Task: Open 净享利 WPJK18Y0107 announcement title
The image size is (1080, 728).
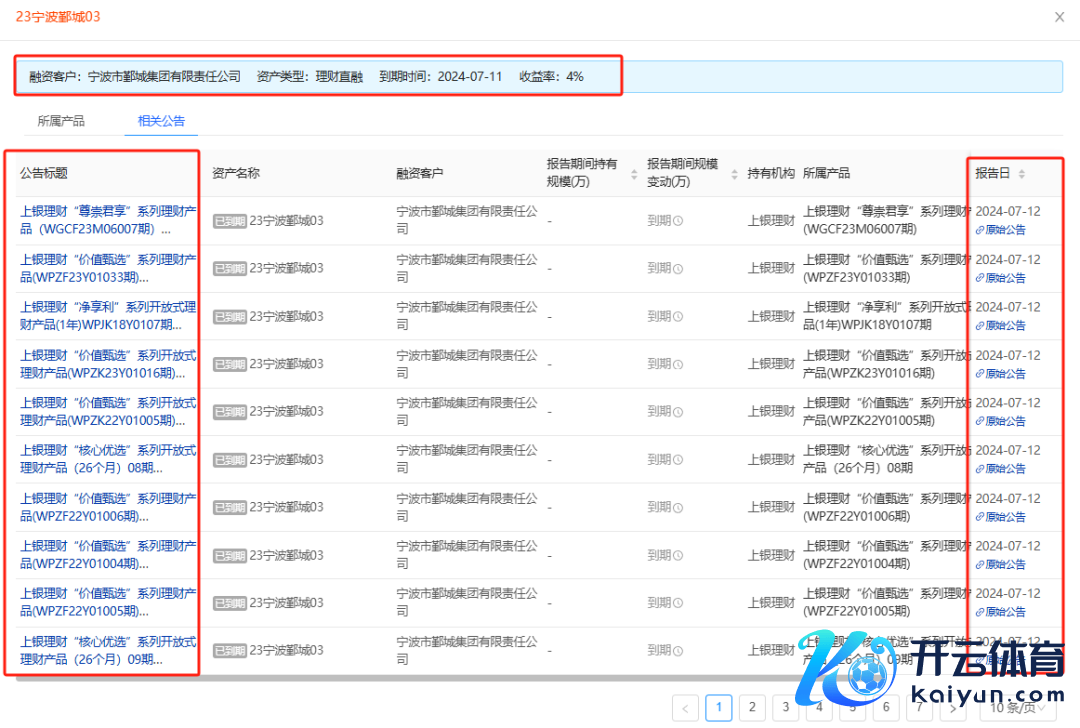Action: point(108,316)
